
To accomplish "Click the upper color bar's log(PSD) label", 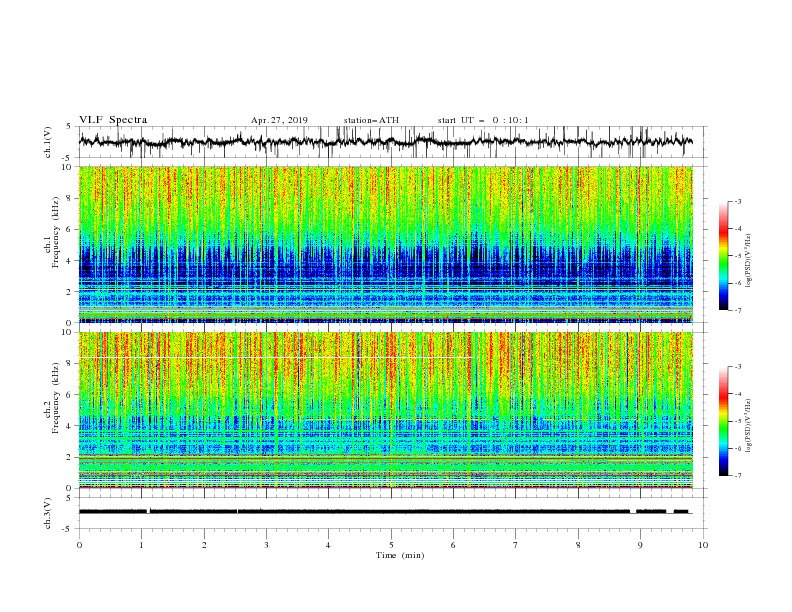I will pos(749,261).
